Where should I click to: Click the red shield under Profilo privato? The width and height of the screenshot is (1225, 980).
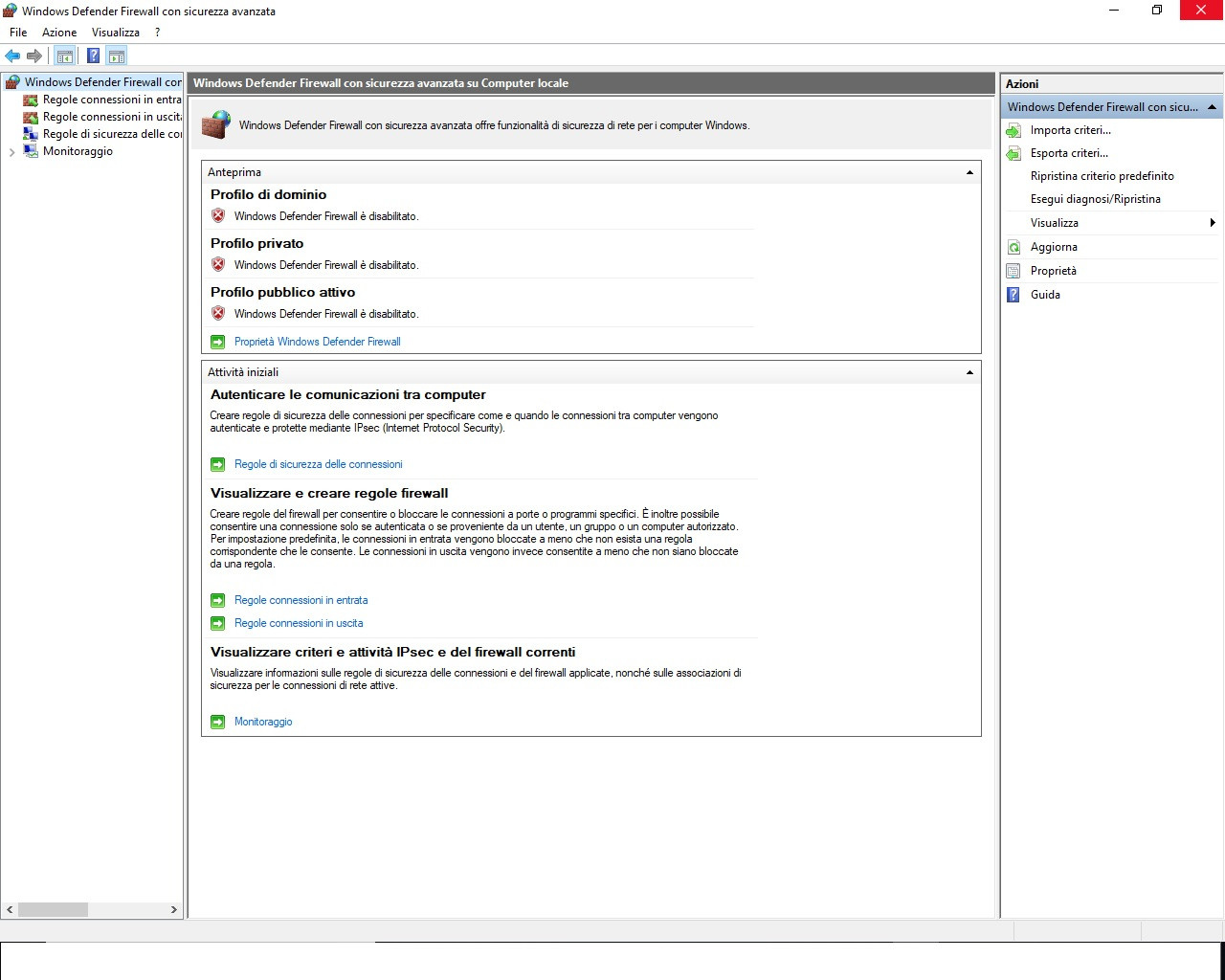[x=218, y=264]
